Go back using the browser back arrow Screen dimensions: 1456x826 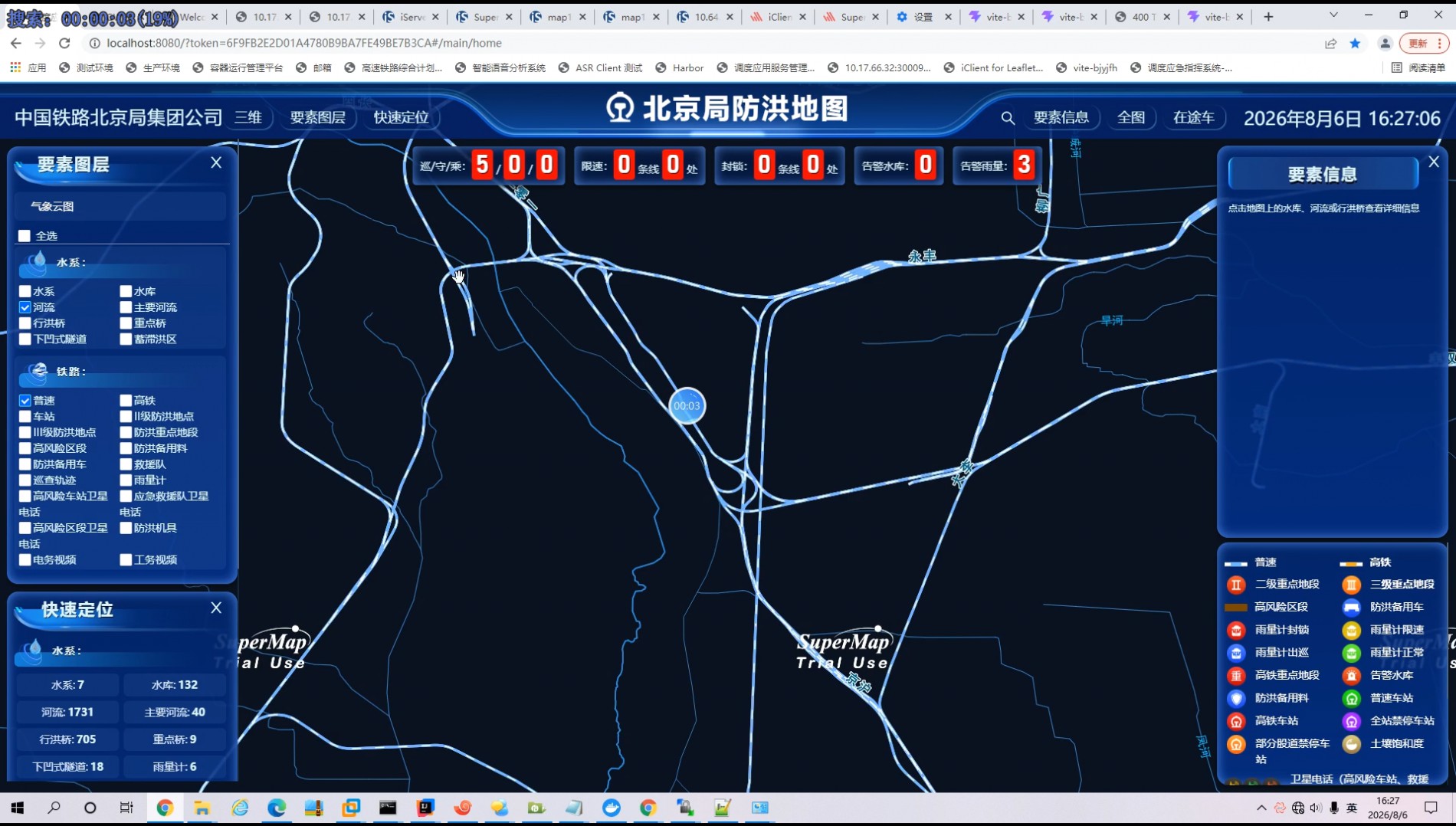point(16,44)
